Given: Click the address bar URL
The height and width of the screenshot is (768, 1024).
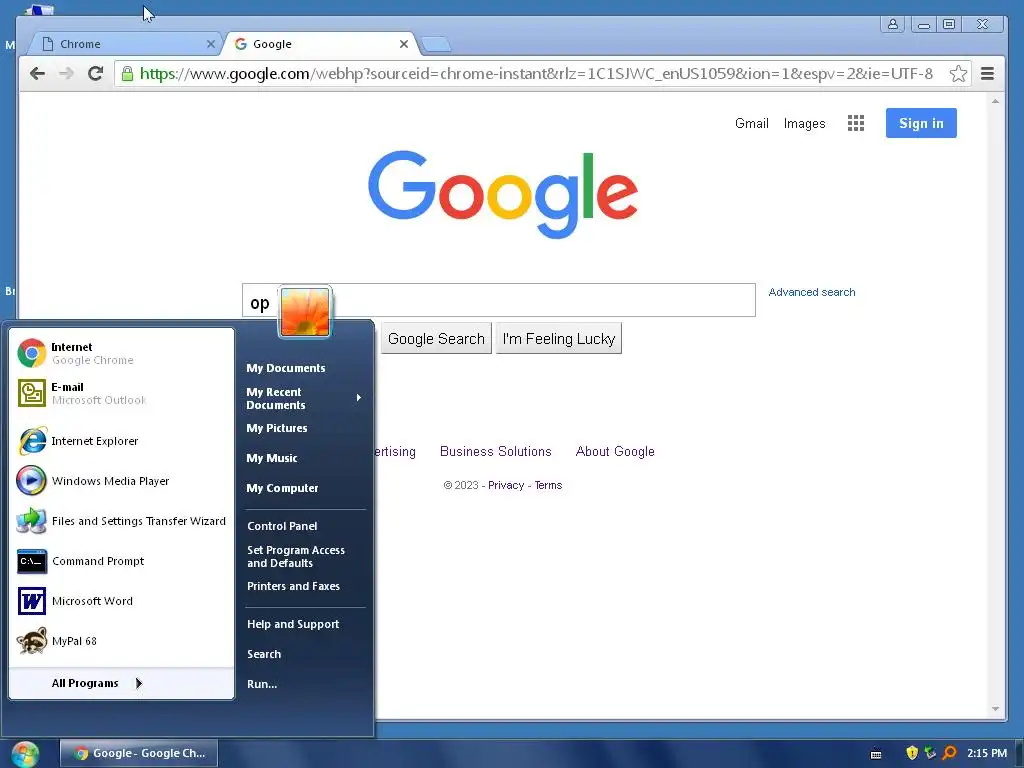Looking at the screenshot, I should tap(536, 73).
